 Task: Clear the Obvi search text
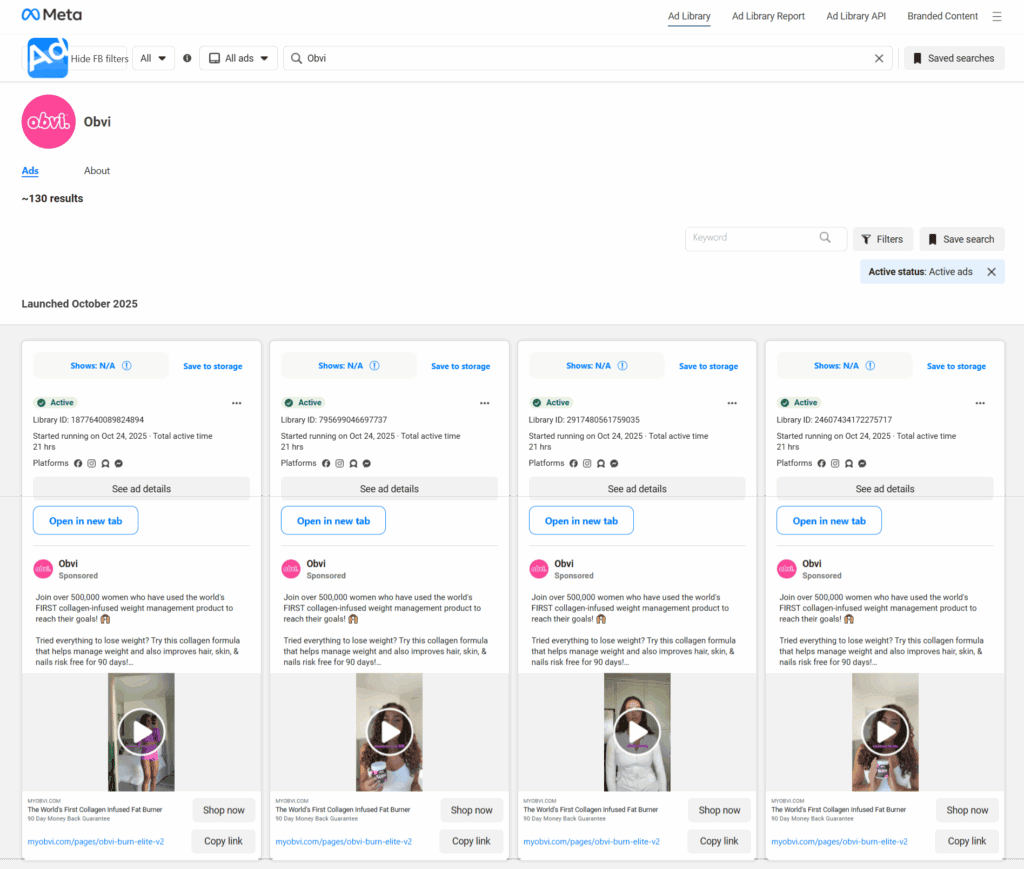[879, 59]
